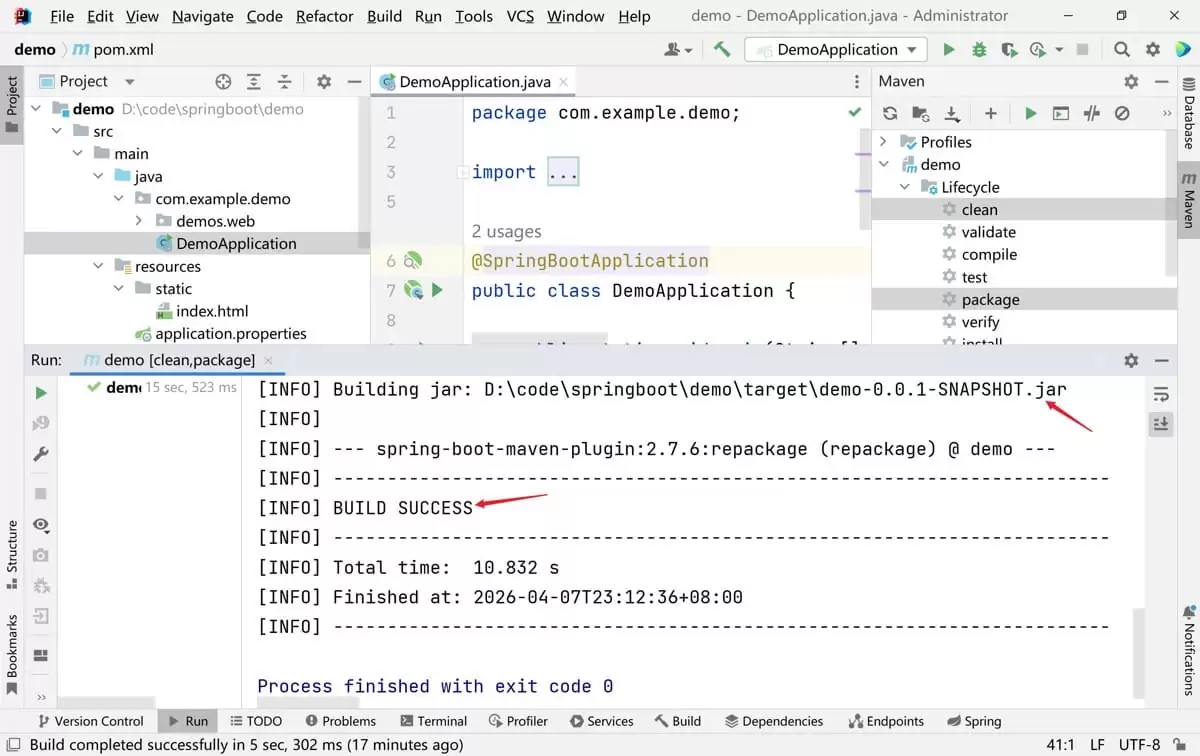Toggle Skip Tests mode in Maven toolbar
Viewport: 1200px width, 756px height.
click(1122, 113)
